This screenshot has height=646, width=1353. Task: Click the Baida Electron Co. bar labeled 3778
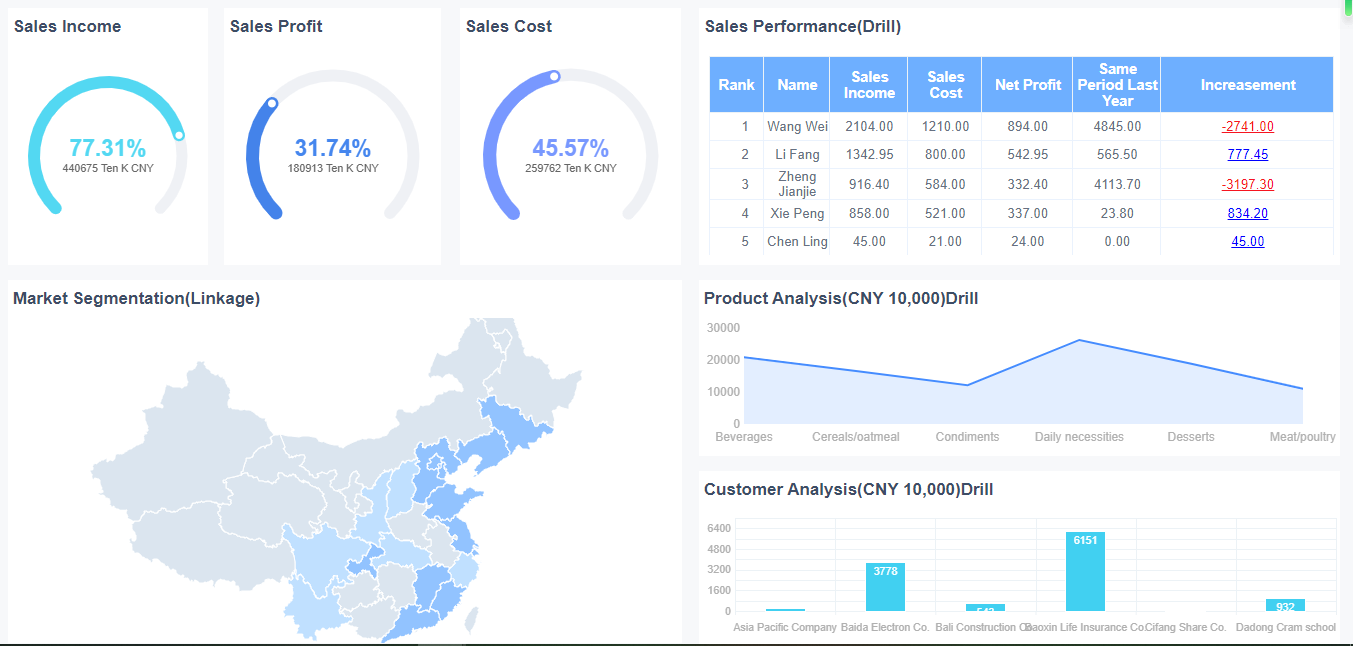coord(885,587)
